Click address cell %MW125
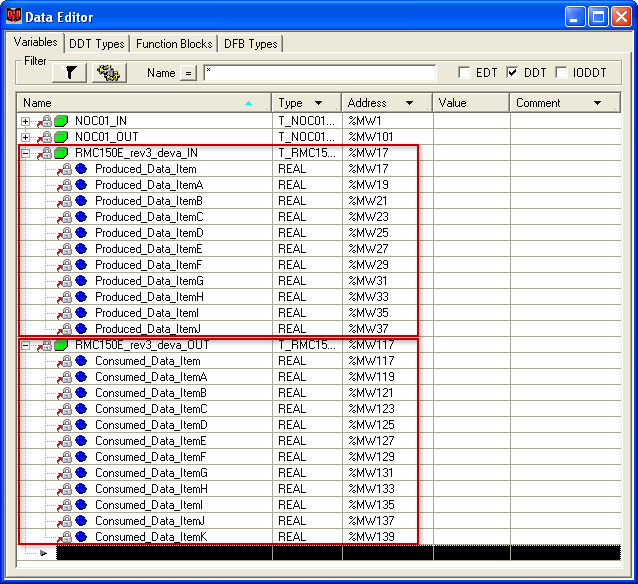 coord(388,424)
